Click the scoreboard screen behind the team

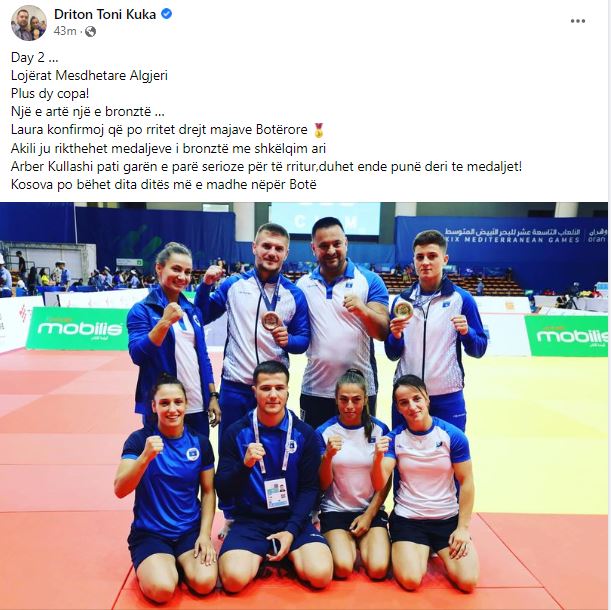(325, 219)
